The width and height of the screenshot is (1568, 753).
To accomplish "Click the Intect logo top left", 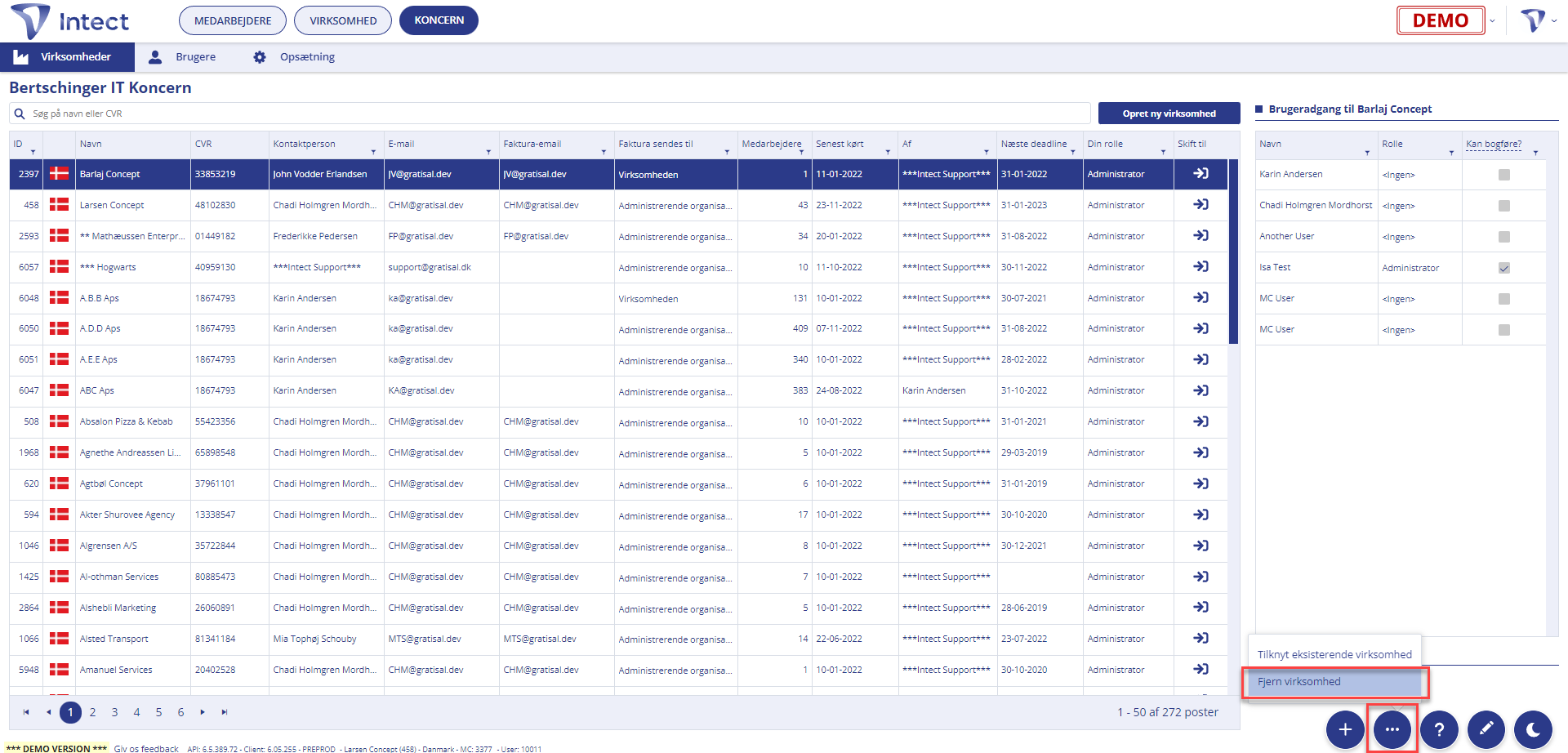I will click(70, 21).
